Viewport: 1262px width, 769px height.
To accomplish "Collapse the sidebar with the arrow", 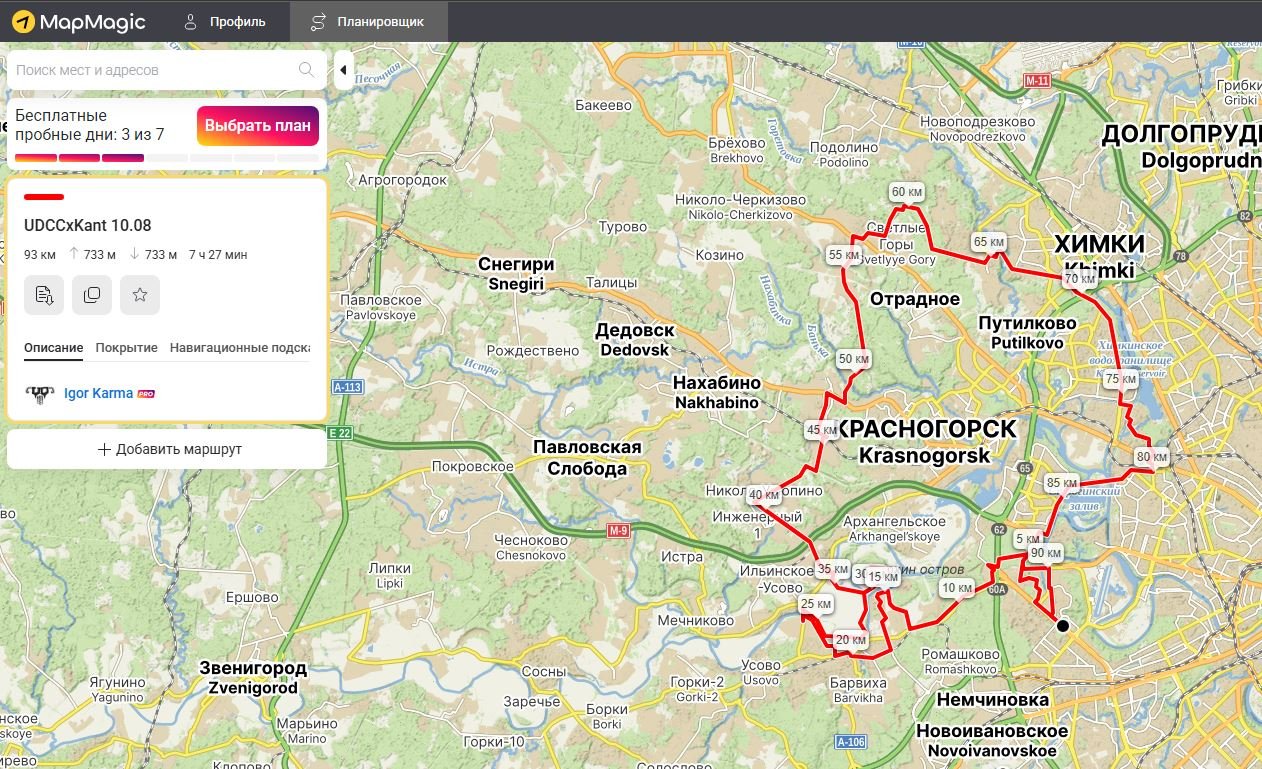I will (x=343, y=70).
